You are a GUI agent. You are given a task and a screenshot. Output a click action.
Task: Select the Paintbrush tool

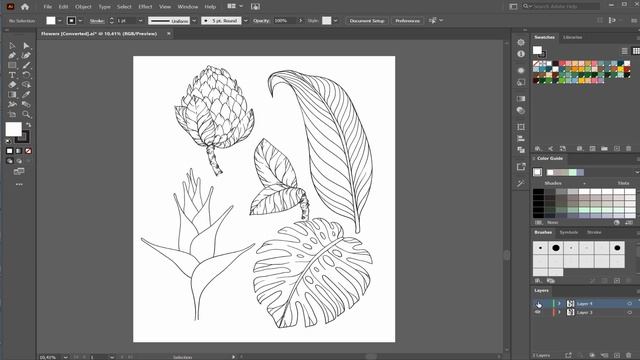[x=27, y=65]
